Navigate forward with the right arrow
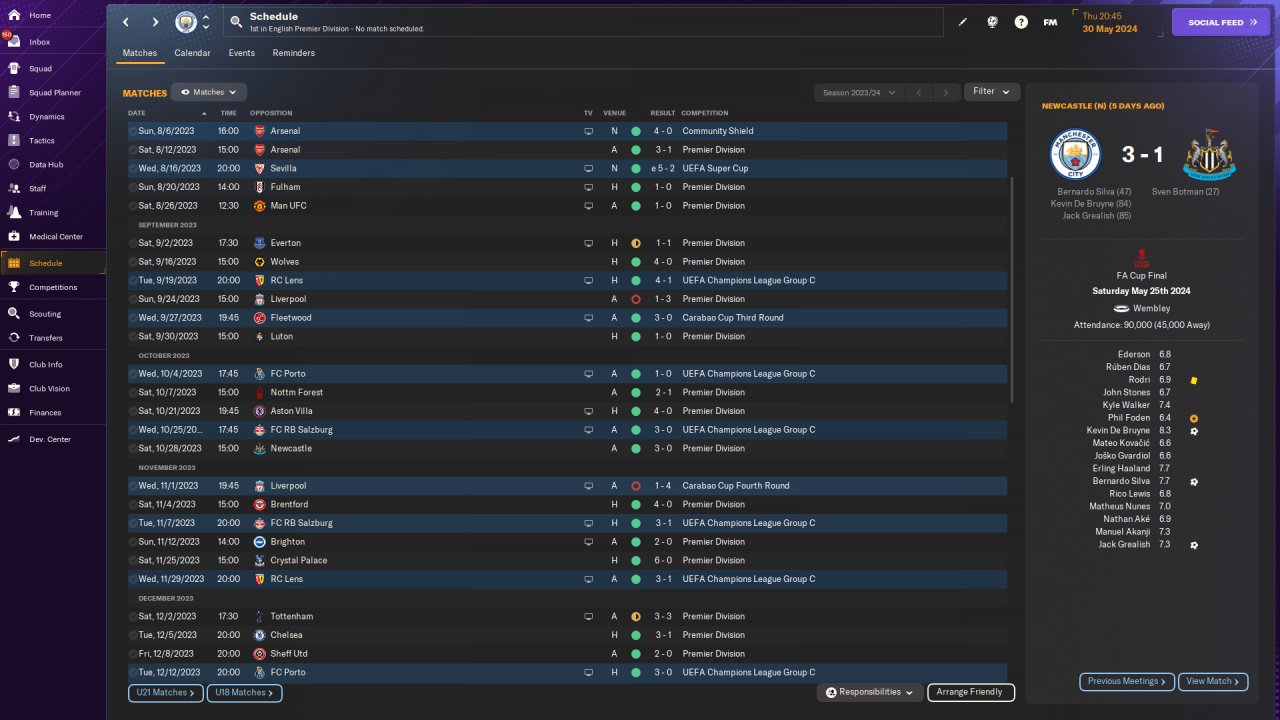 click(x=155, y=22)
